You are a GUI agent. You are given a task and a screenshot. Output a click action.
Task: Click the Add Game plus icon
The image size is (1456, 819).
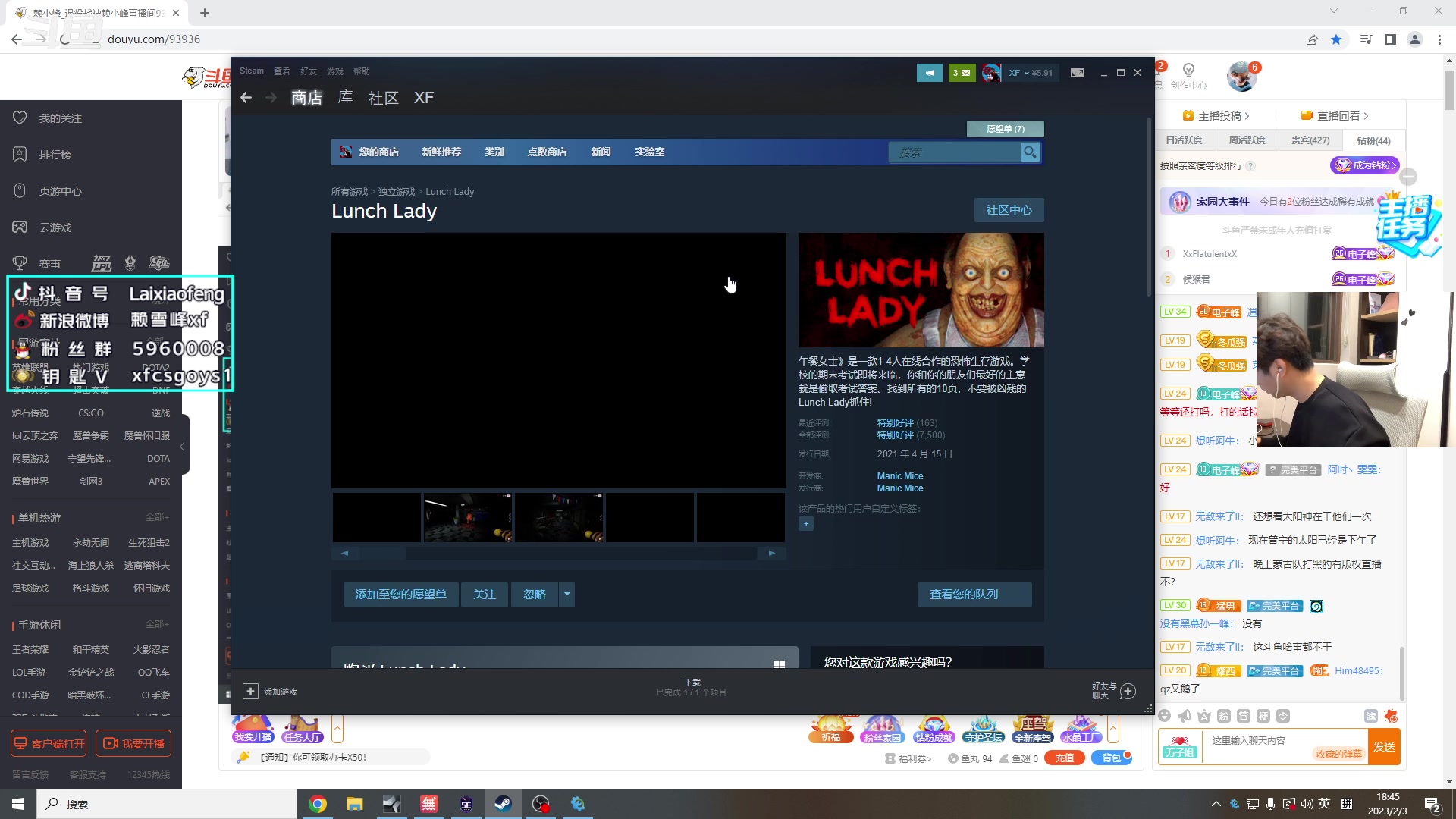tap(250, 691)
